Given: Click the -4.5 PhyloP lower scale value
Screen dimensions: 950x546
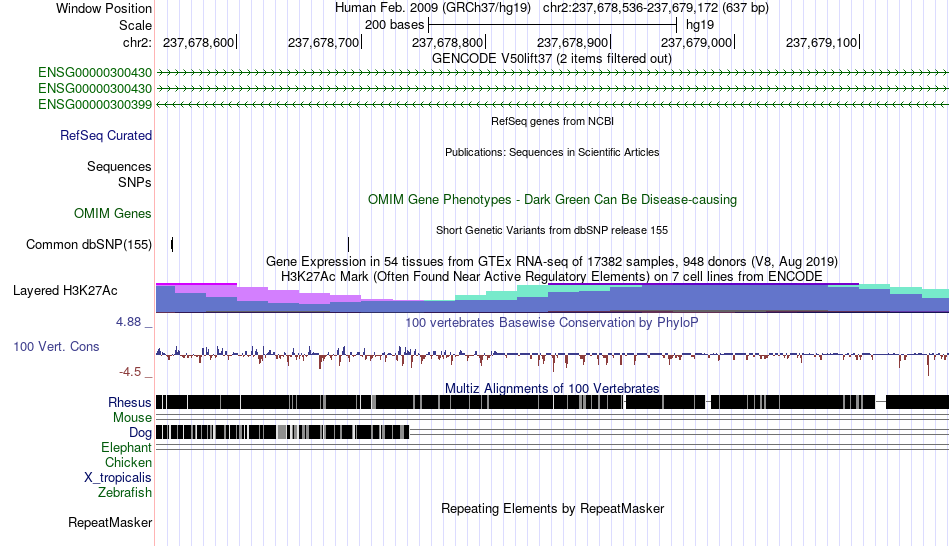Looking at the screenshot, I should point(130,371).
